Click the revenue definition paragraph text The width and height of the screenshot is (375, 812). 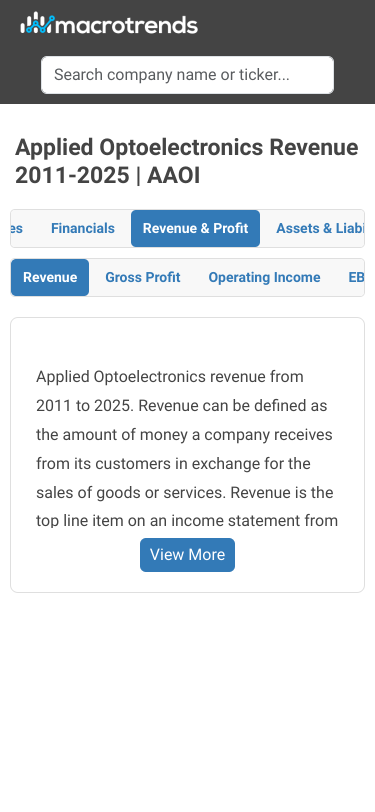click(186, 448)
